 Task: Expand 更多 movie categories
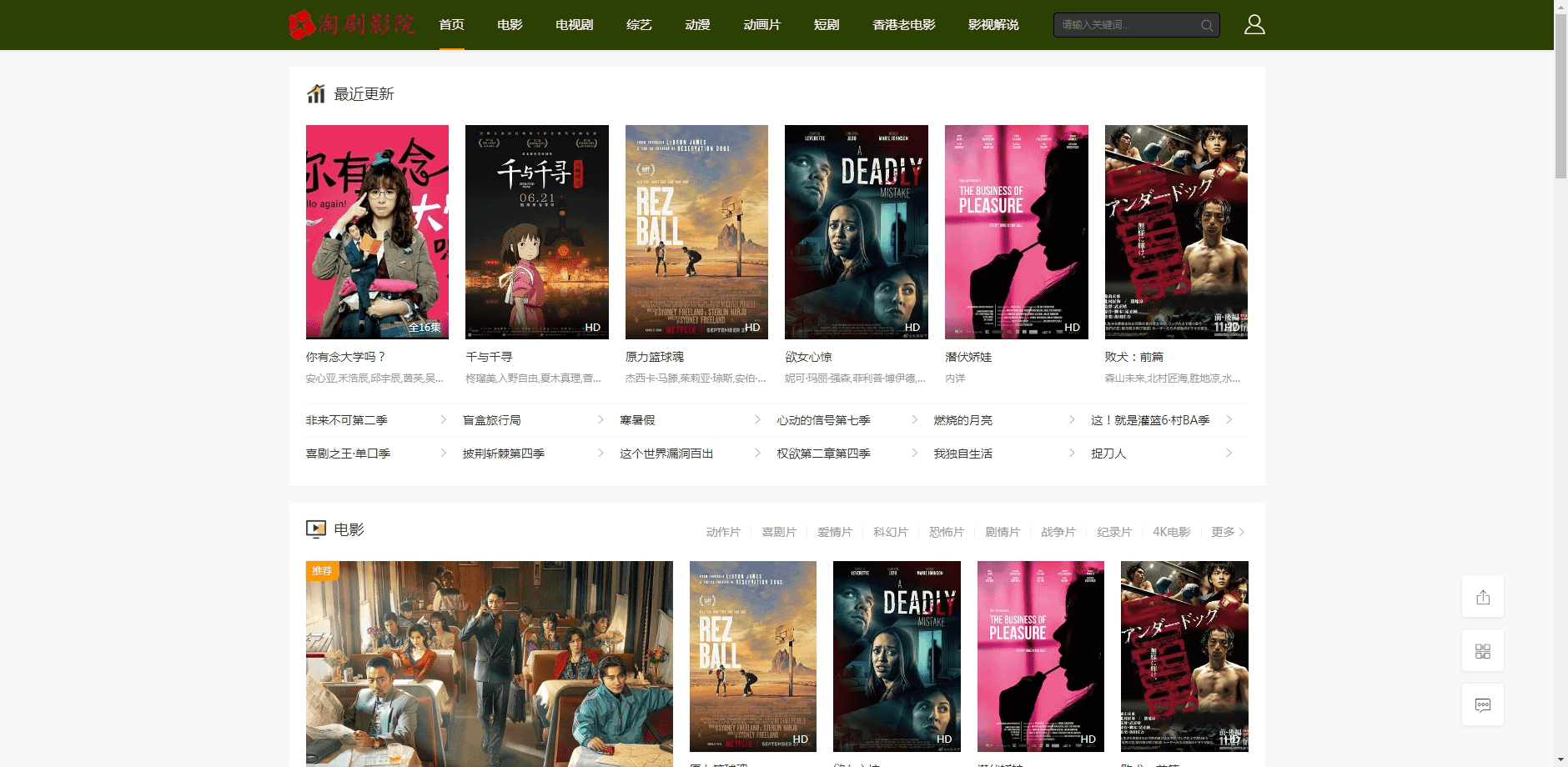click(x=1228, y=532)
